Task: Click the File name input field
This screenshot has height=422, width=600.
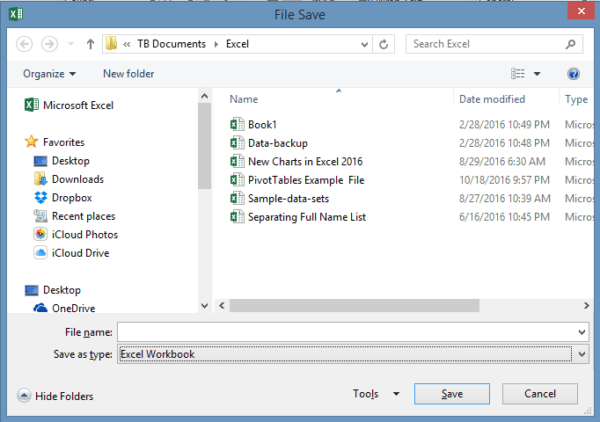Action: [353, 332]
